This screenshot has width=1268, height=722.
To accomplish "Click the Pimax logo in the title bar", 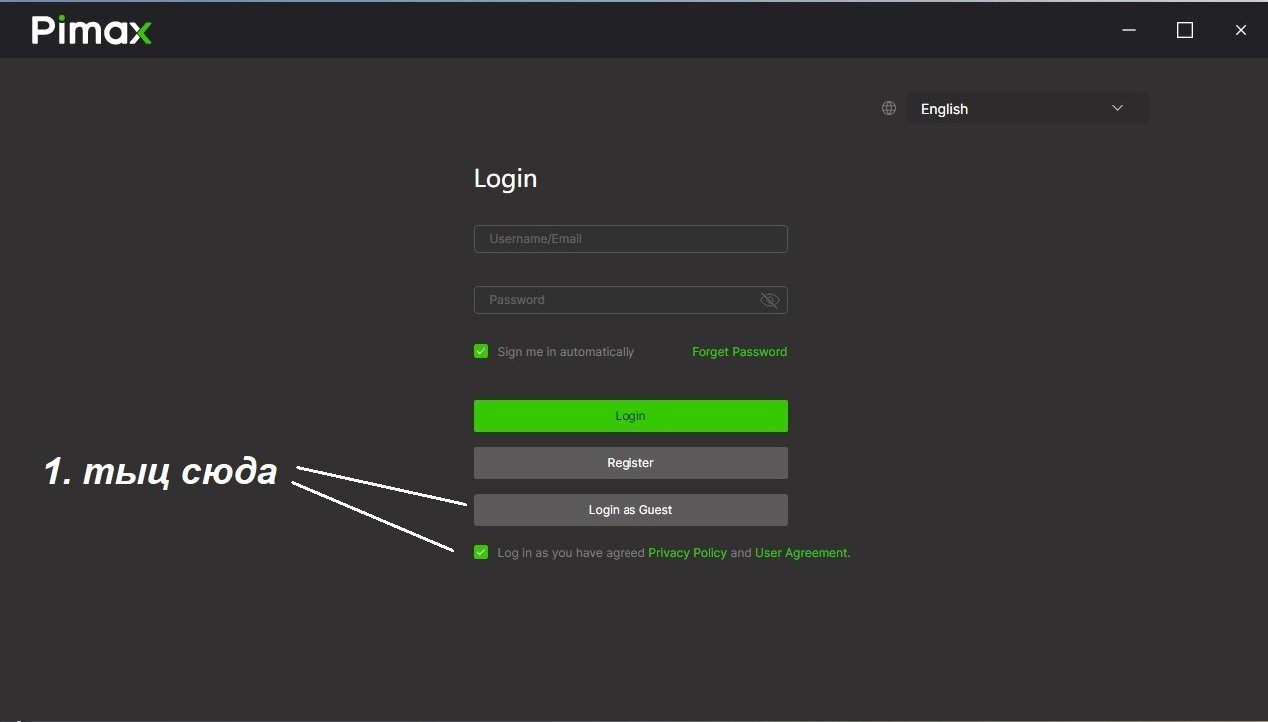I will coord(91,31).
